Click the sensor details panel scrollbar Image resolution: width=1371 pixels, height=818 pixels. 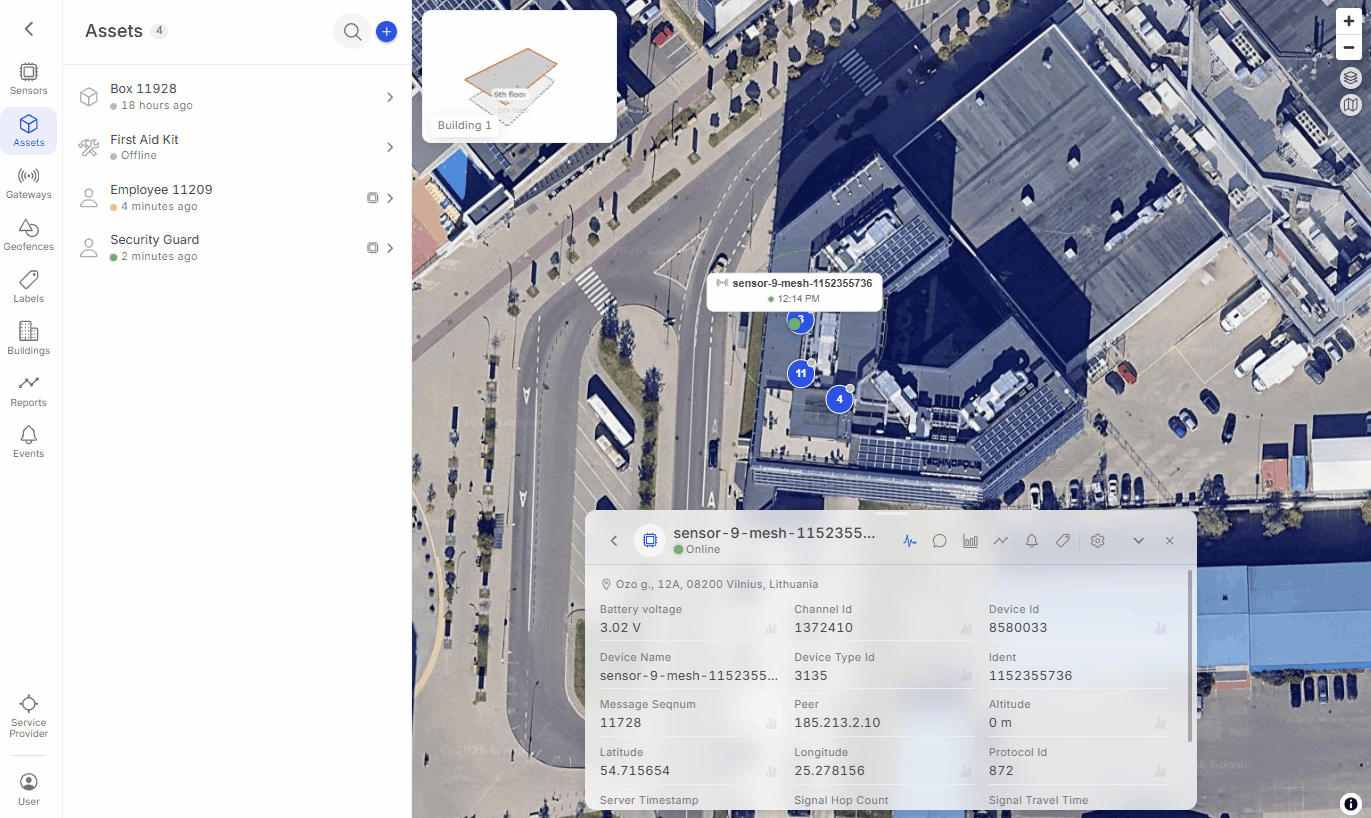tap(1189, 656)
